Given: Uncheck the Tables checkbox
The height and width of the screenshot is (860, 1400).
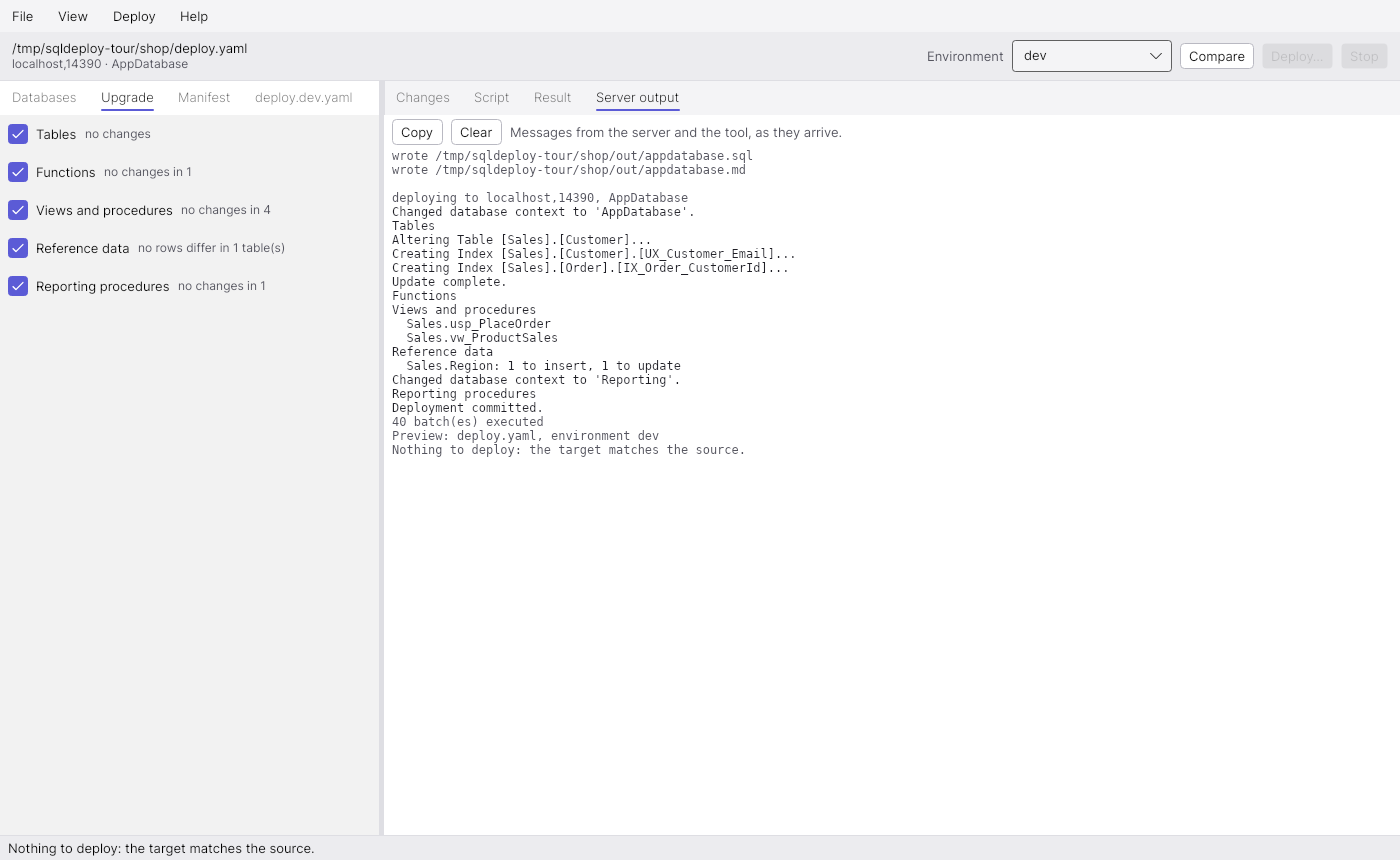Looking at the screenshot, I should coord(18,134).
